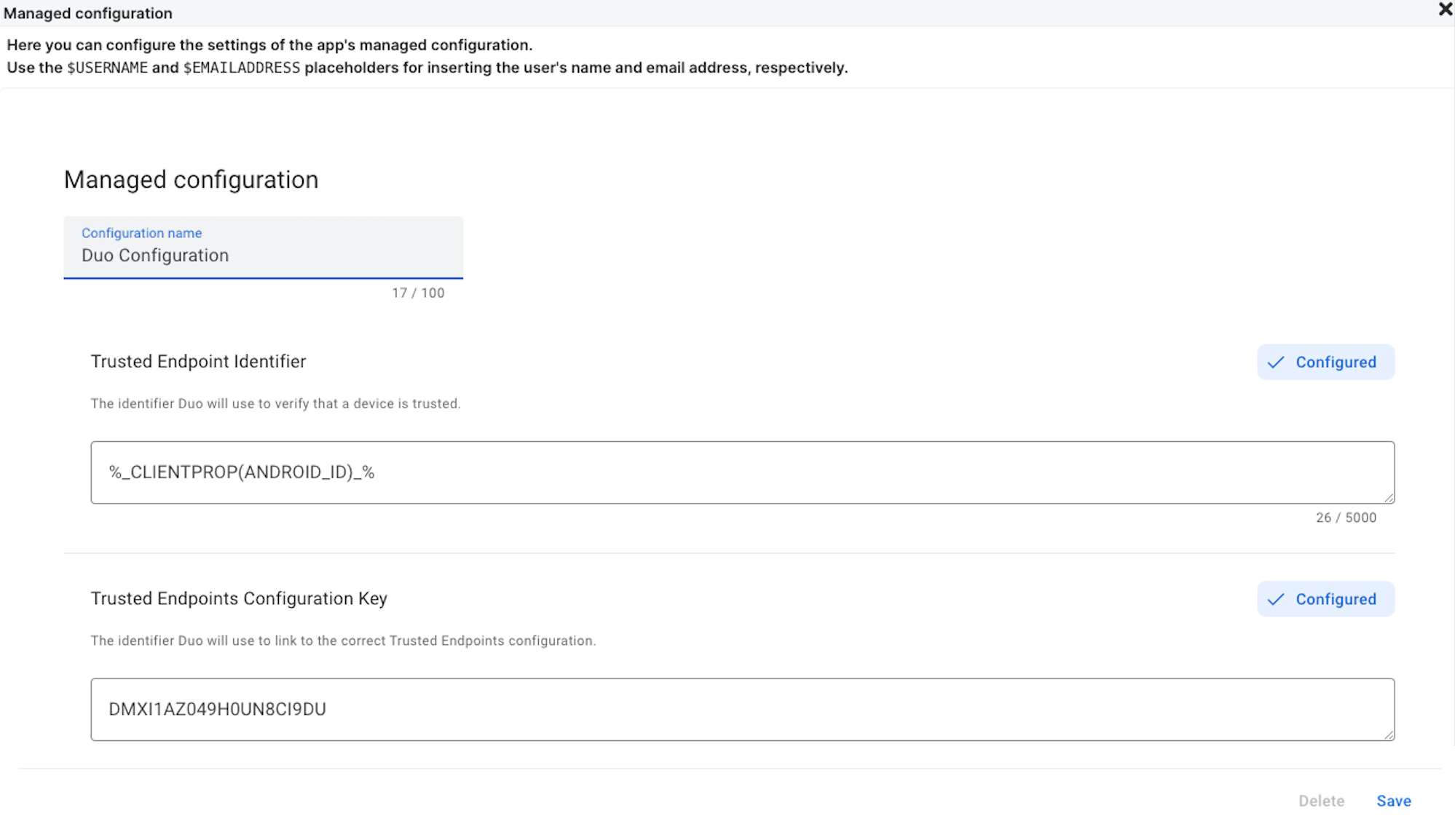
Task: Click the Delete button to remove configuration
Action: (x=1322, y=801)
